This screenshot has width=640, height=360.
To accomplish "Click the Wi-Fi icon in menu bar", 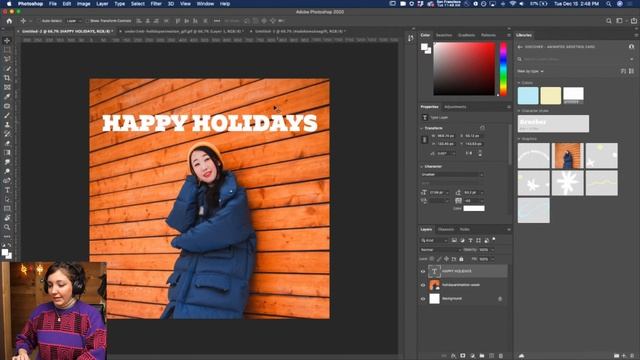I will 512,4.
